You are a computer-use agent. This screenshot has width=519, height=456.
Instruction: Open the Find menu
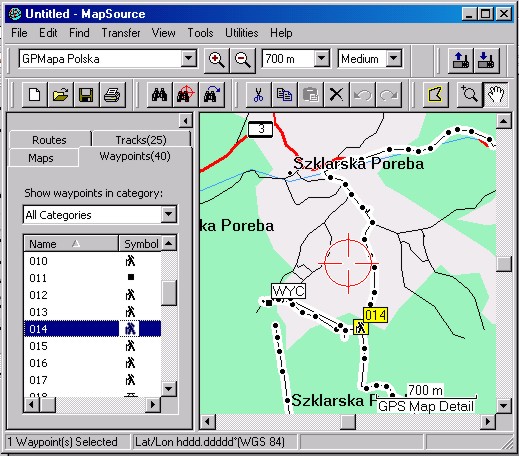(x=79, y=33)
